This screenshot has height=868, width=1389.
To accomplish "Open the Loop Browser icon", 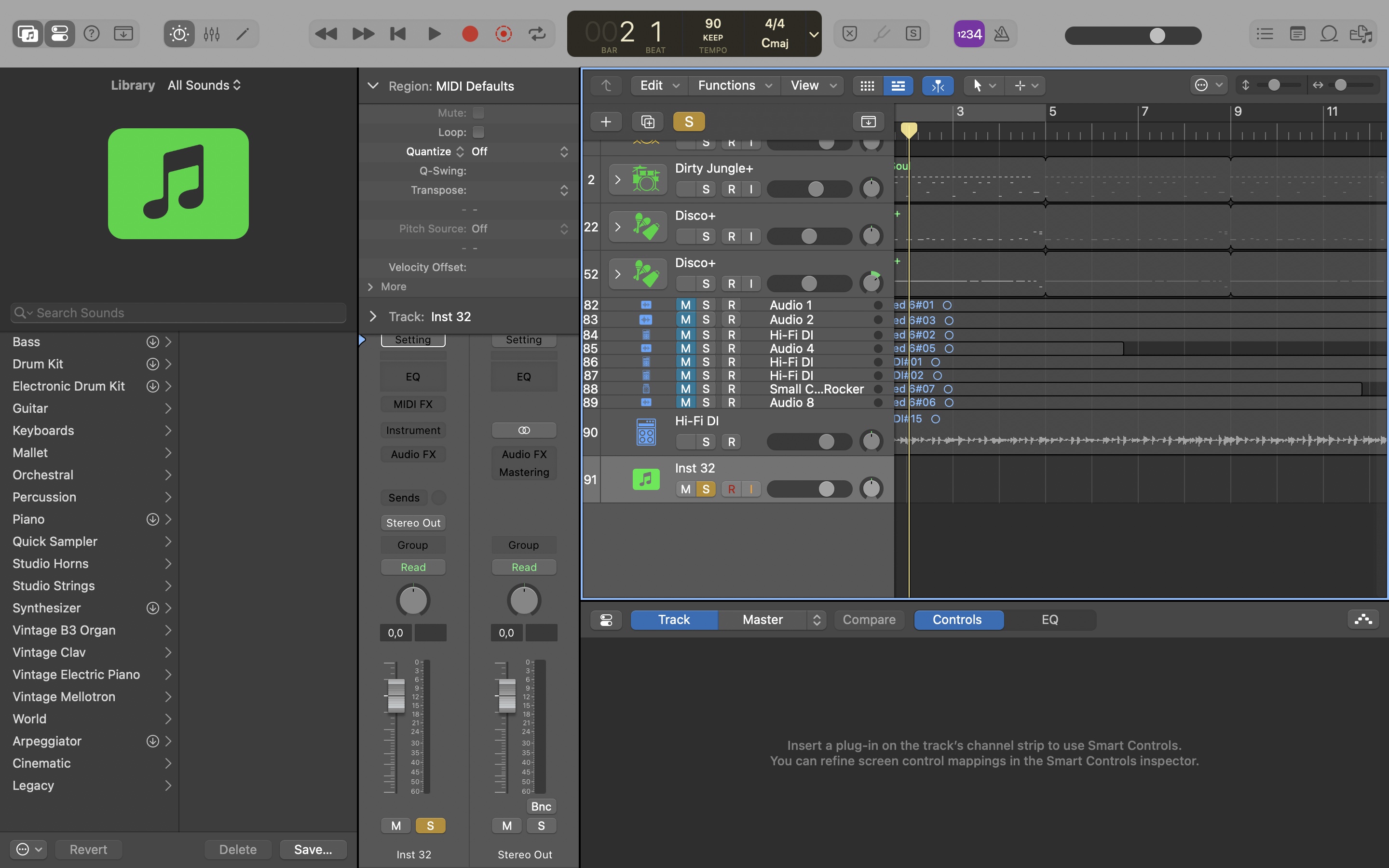I will [x=1329, y=34].
